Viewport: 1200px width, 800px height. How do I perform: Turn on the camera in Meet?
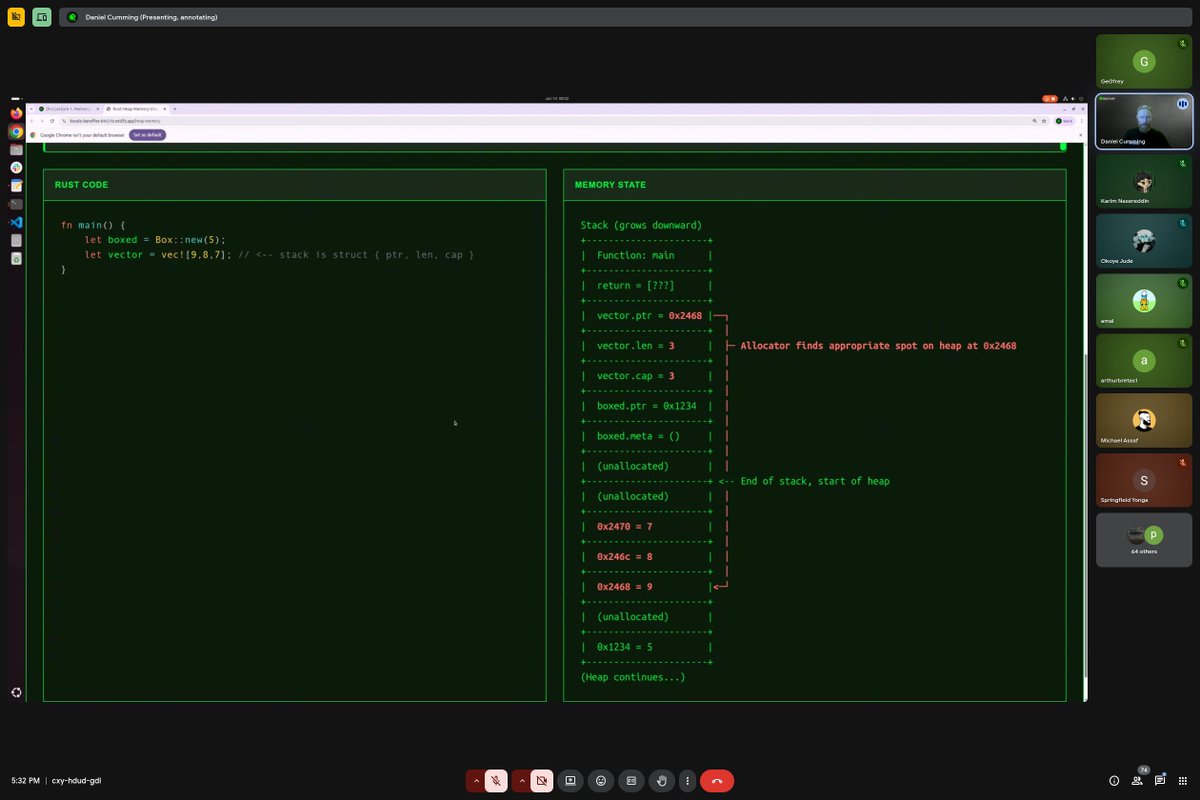point(542,780)
